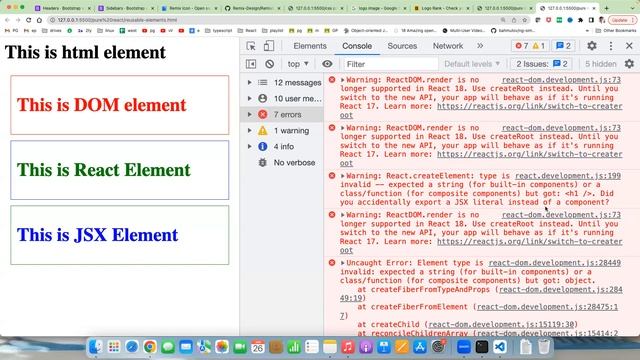Click the 'This is JSX Element' heading
This screenshot has width=640, height=360.
pos(98,235)
